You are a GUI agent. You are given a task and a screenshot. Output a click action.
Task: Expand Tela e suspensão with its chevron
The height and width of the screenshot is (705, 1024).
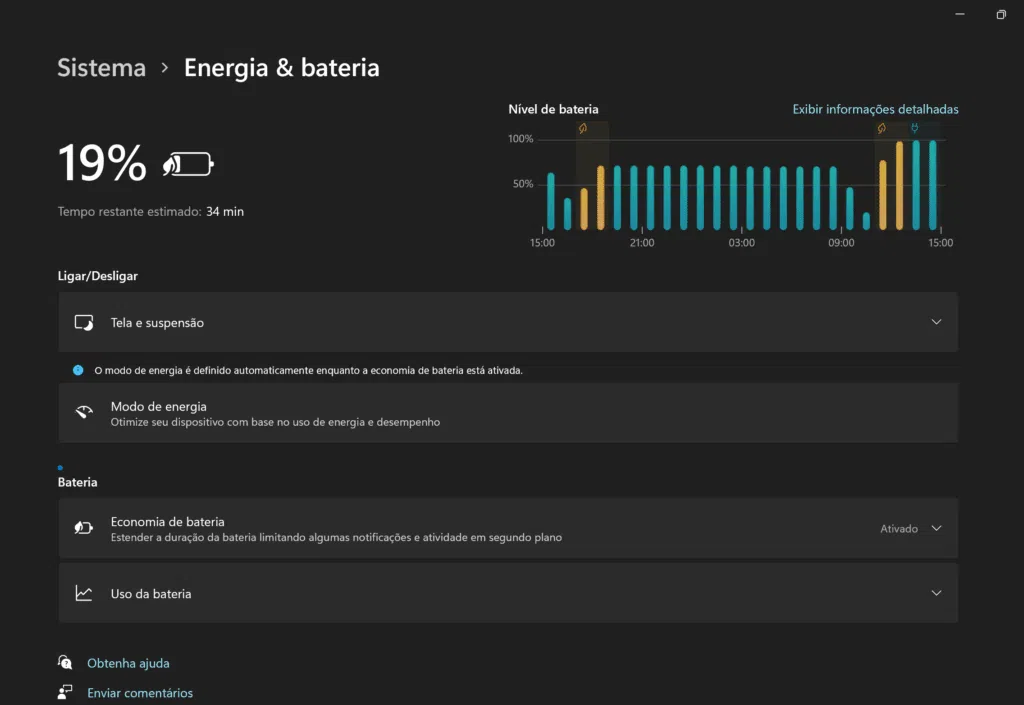936,322
